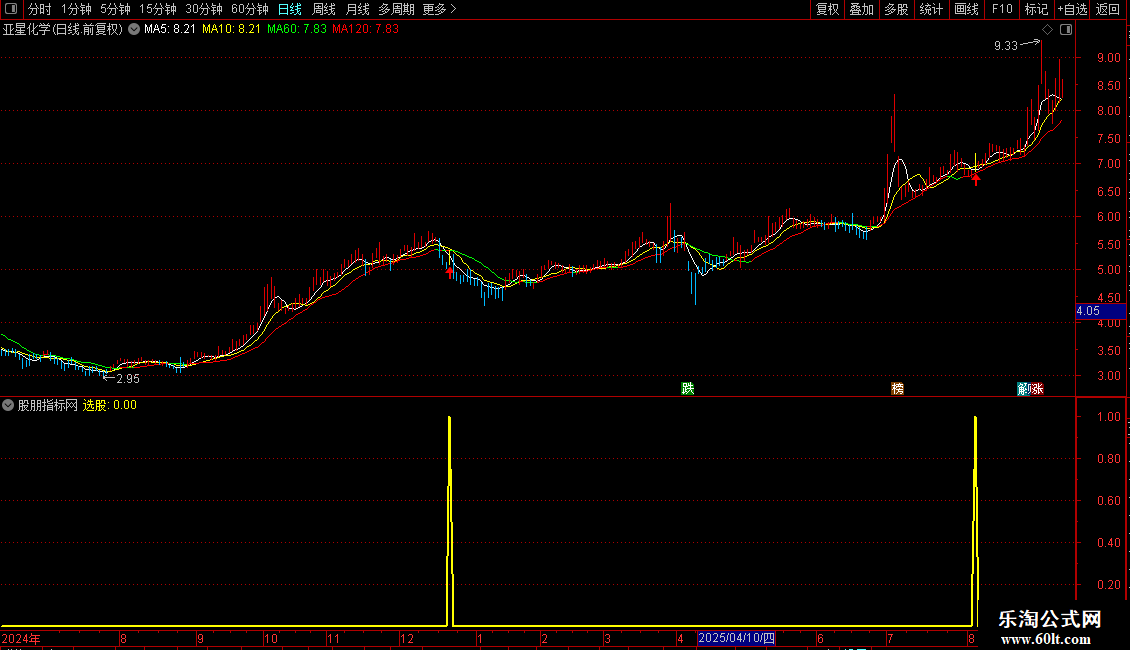Click 选股: 0.00 value
This screenshot has width=1130, height=650.
(110, 405)
